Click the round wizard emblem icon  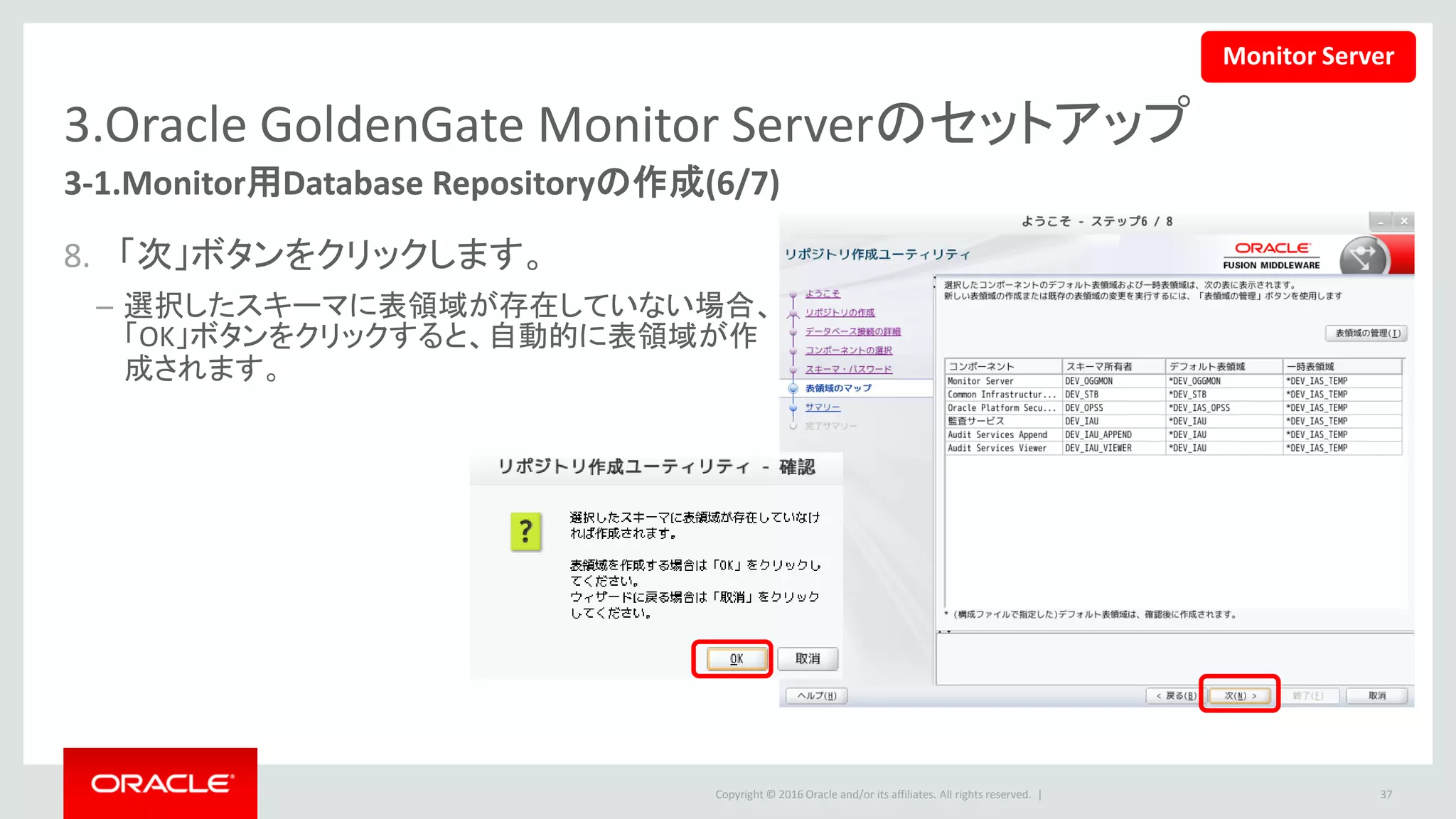click(x=1364, y=257)
